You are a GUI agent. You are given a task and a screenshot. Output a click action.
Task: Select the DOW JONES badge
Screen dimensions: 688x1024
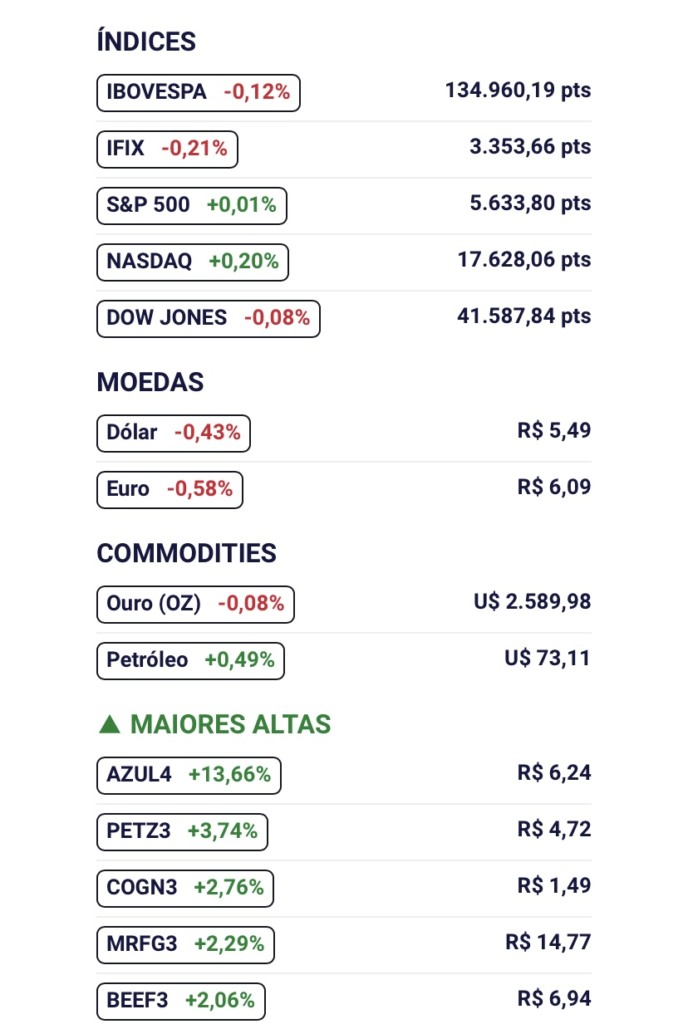208,318
